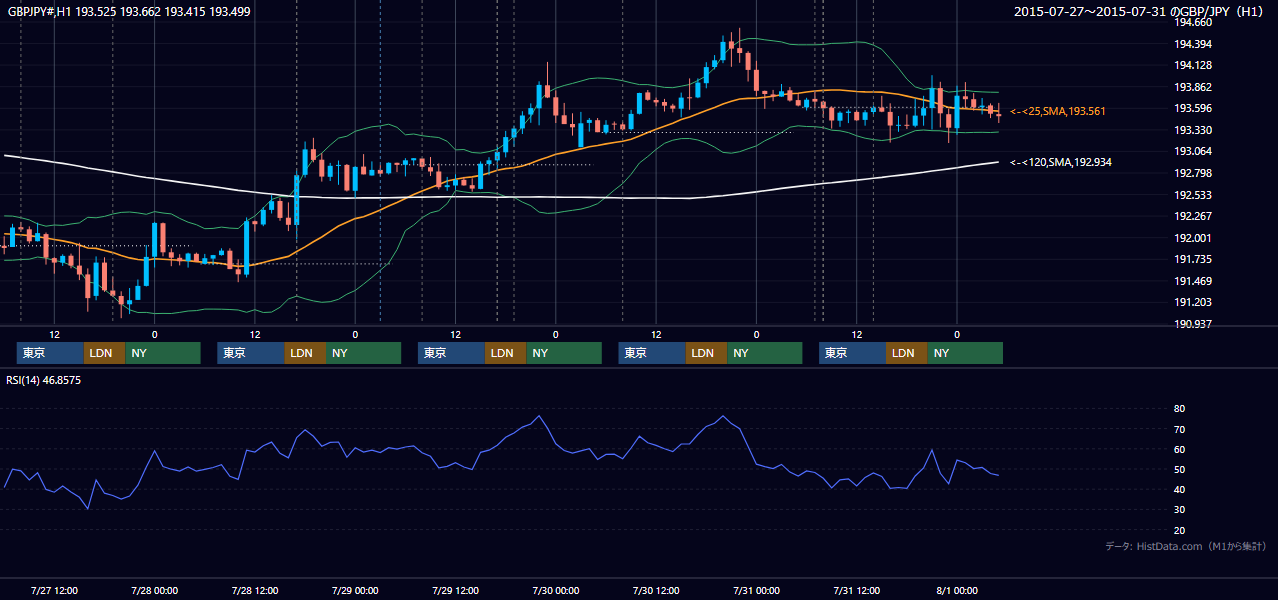Select the 7/30 12:00 time axis label
Screen dimensions: 1278x600
(x=657, y=590)
